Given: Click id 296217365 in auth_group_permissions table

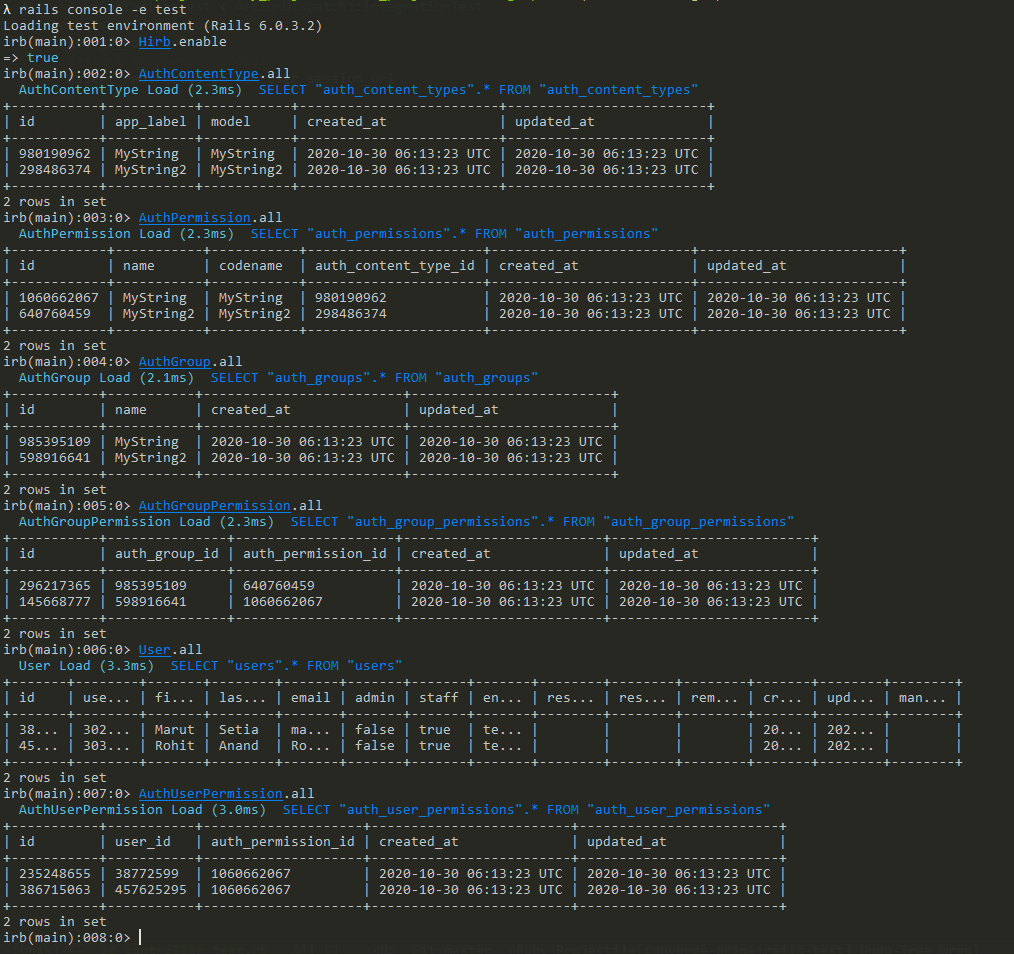Looking at the screenshot, I should tap(55, 586).
